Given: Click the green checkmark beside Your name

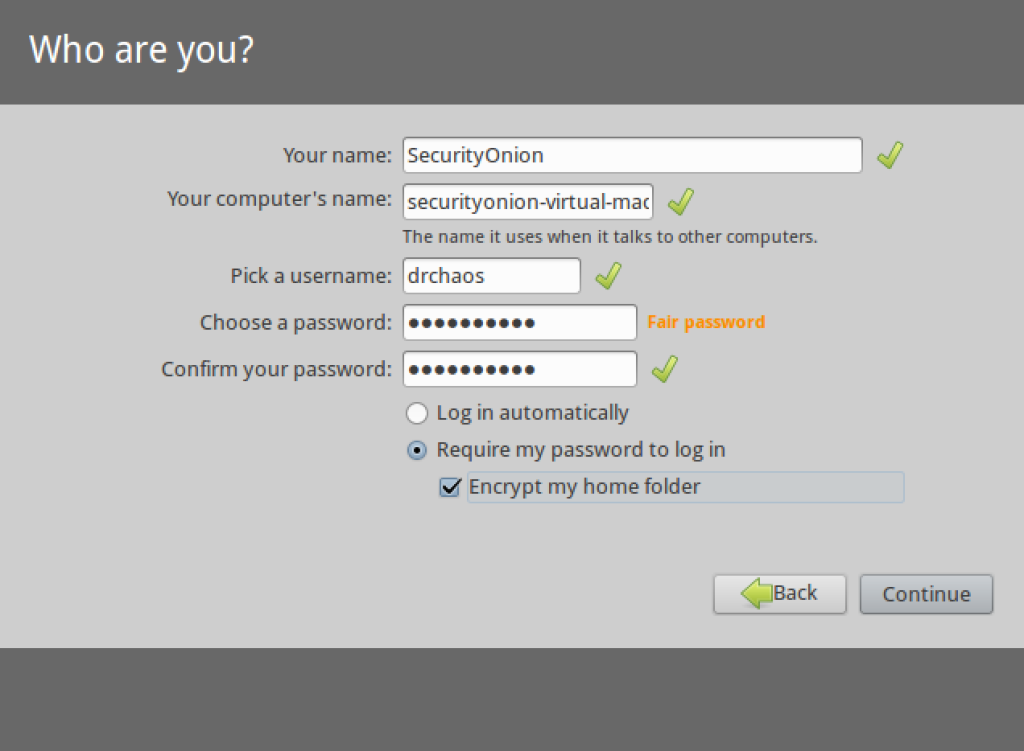Looking at the screenshot, I should coord(890,155).
